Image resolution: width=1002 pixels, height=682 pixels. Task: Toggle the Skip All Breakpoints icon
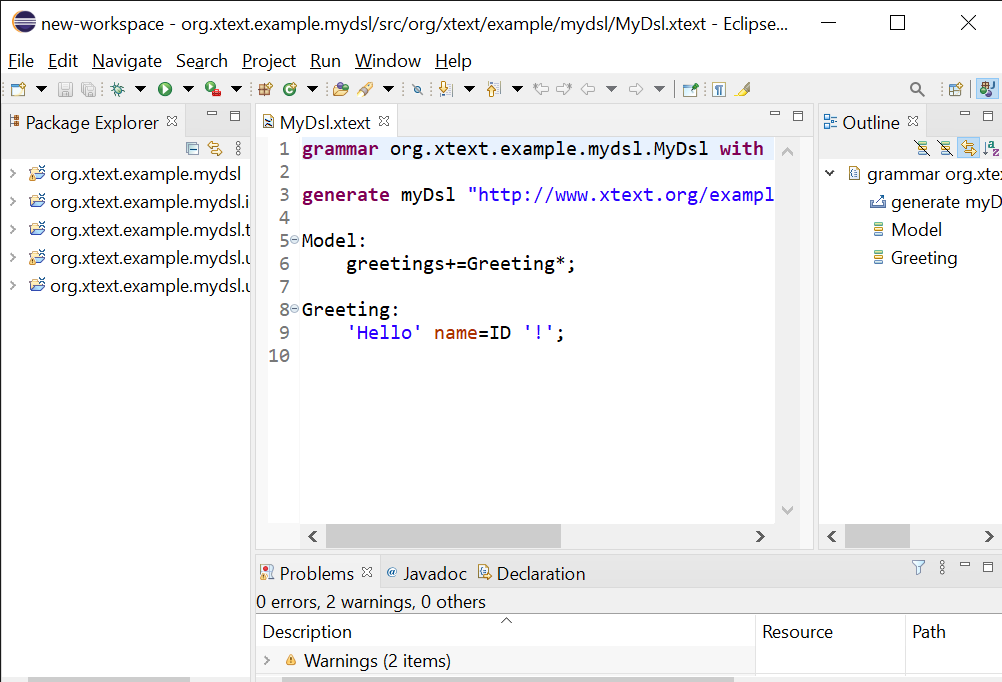[x=417, y=89]
